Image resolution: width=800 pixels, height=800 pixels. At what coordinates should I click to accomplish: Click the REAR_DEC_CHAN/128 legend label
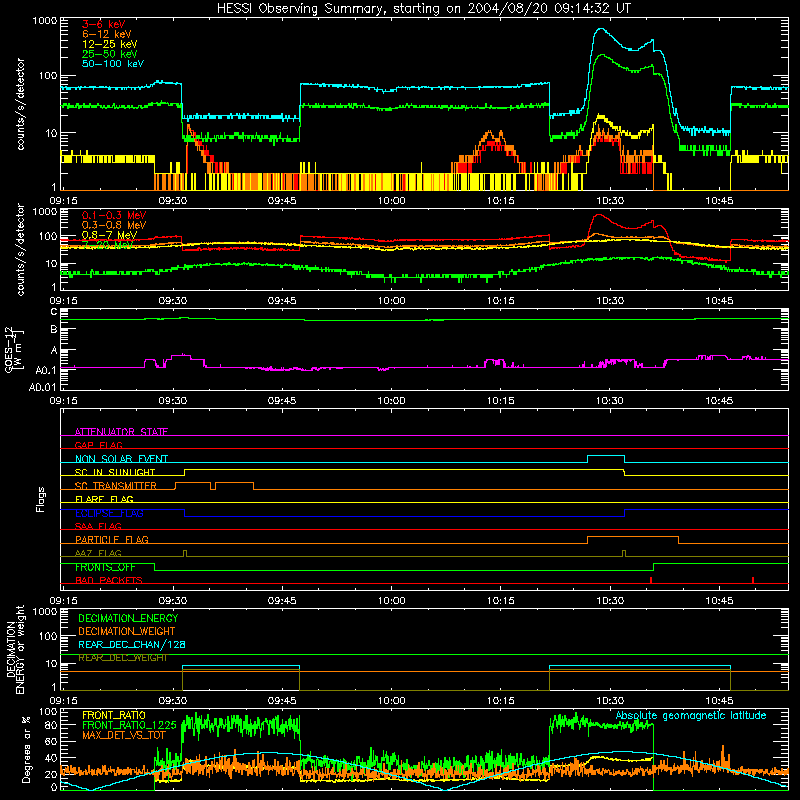(x=132, y=644)
